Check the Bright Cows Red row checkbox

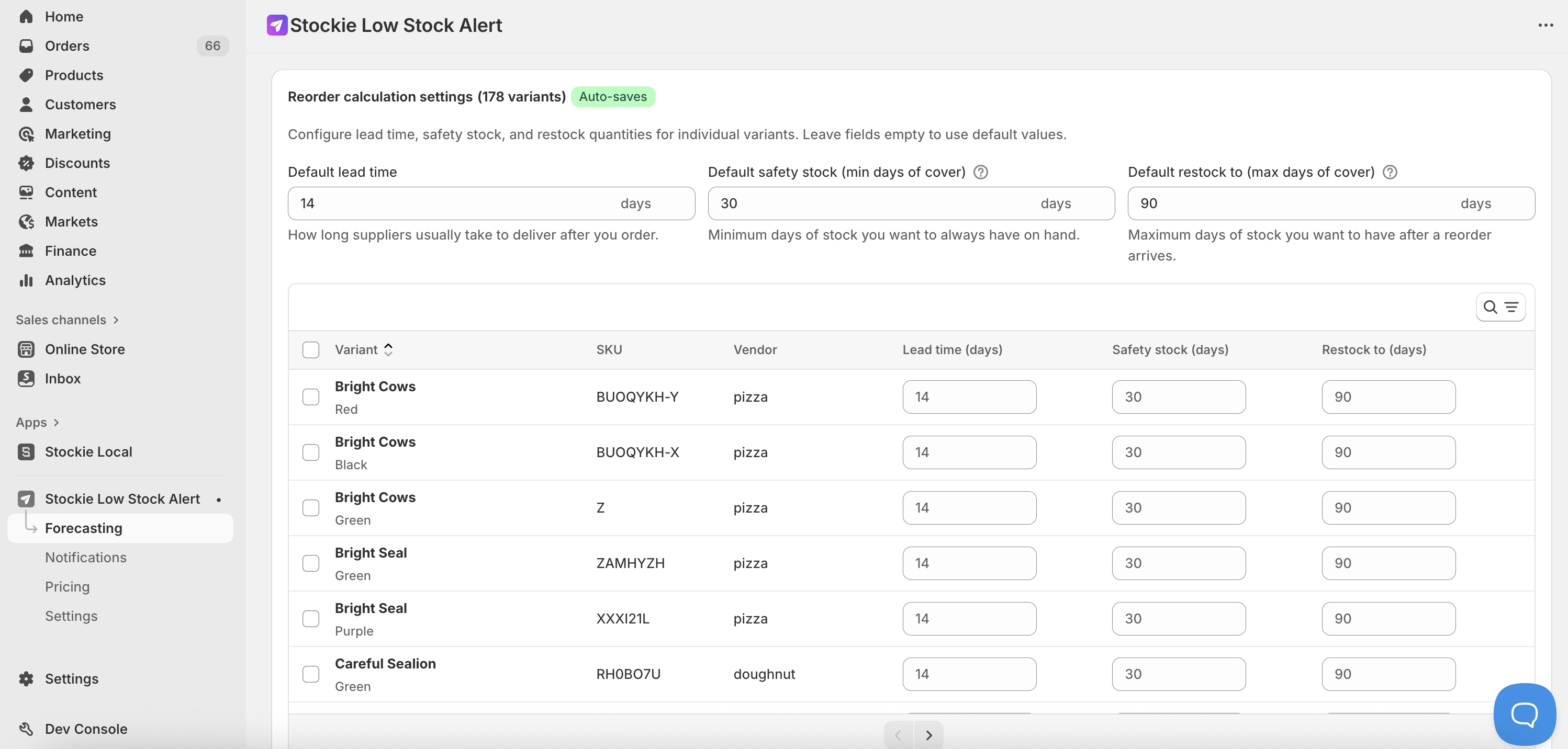(x=311, y=396)
